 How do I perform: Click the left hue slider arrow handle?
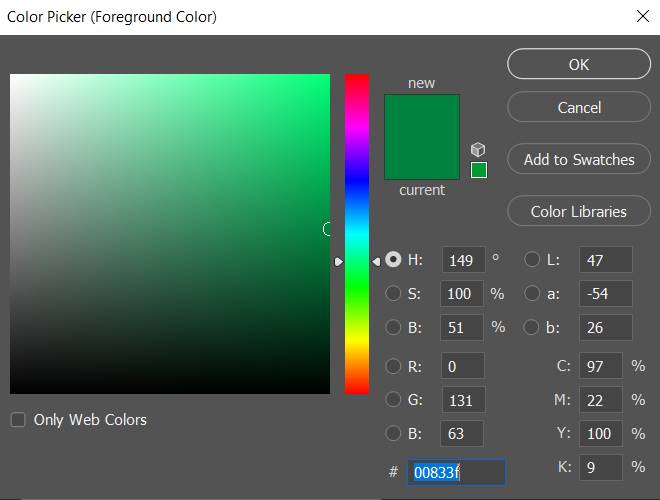(x=338, y=262)
